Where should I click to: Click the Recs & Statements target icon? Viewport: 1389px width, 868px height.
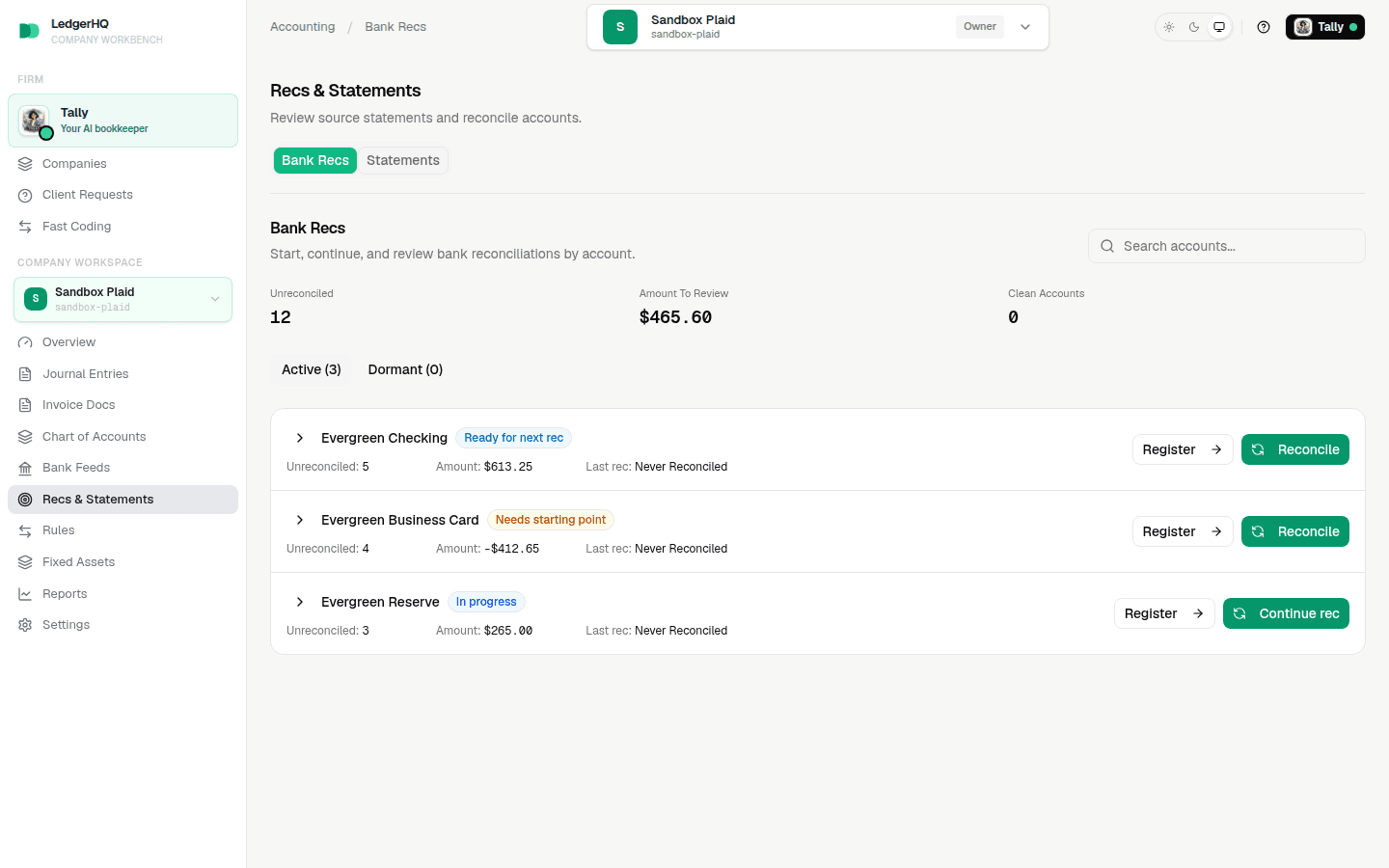(x=25, y=500)
